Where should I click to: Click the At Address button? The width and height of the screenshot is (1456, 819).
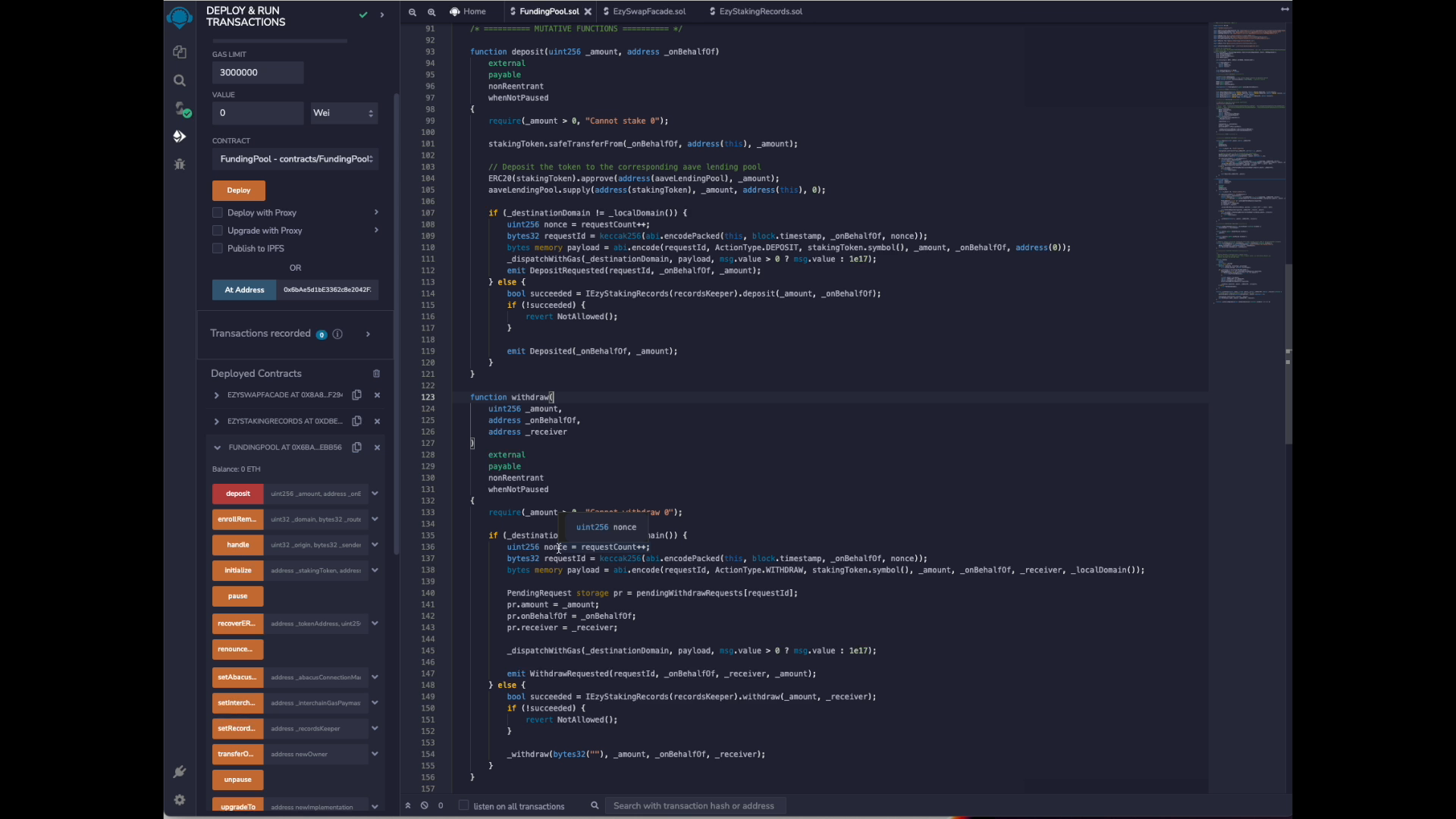[x=244, y=290]
